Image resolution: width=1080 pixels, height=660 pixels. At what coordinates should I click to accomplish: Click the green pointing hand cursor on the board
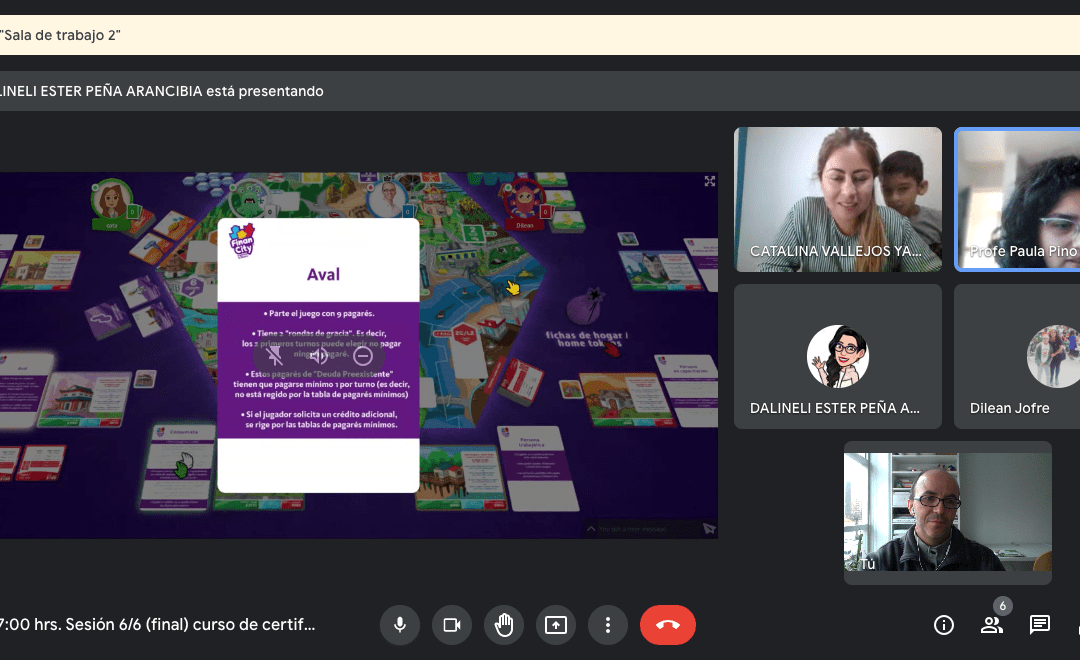point(183,466)
